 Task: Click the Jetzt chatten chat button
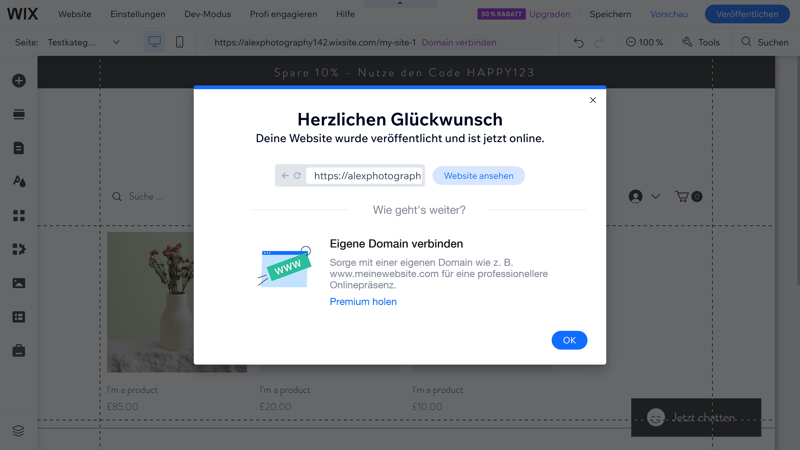[696, 417]
